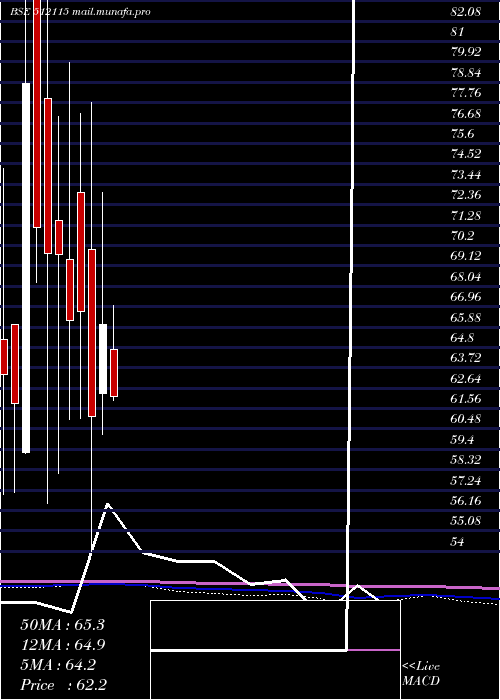Click the 65.88 price axis label
This screenshot has height=700, width=500.
466,318
